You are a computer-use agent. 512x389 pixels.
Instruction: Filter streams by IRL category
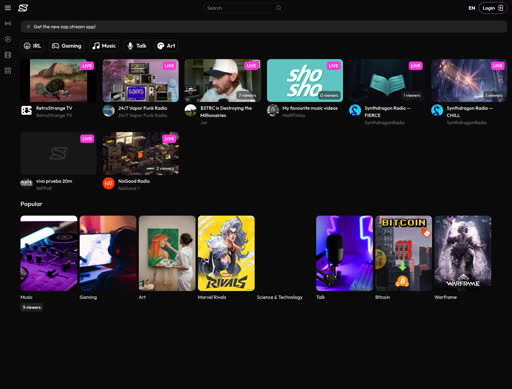point(32,46)
